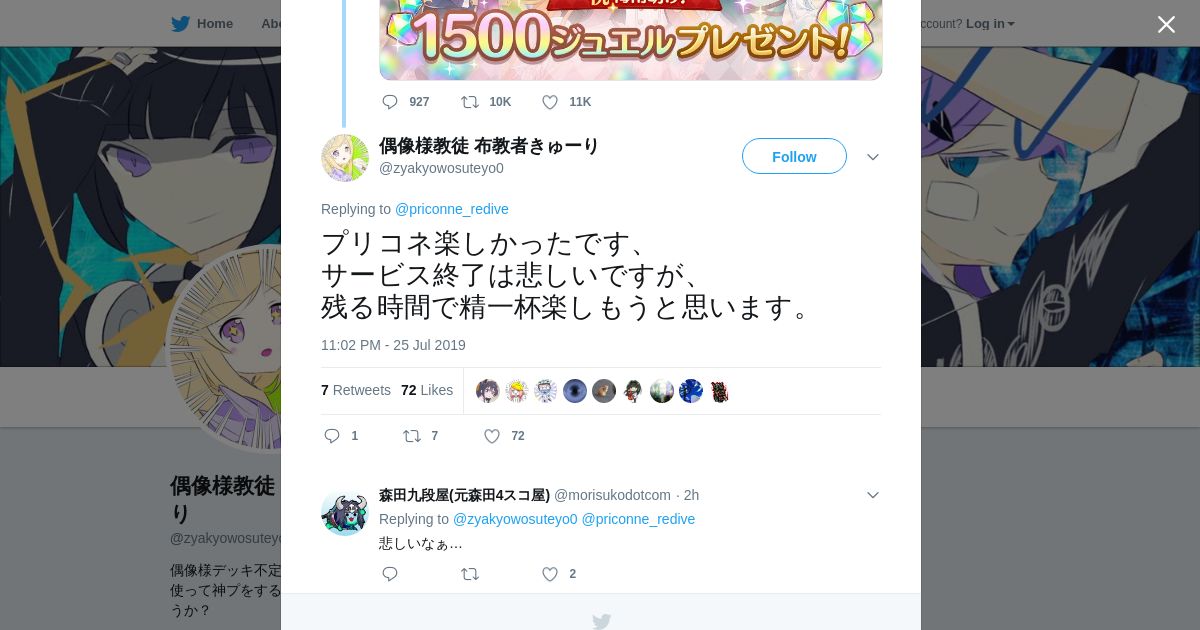Viewport: 1200px width, 630px height.
Task: Open the 11:02 PM - 25 Jul 2019 timestamp
Action: [393, 345]
